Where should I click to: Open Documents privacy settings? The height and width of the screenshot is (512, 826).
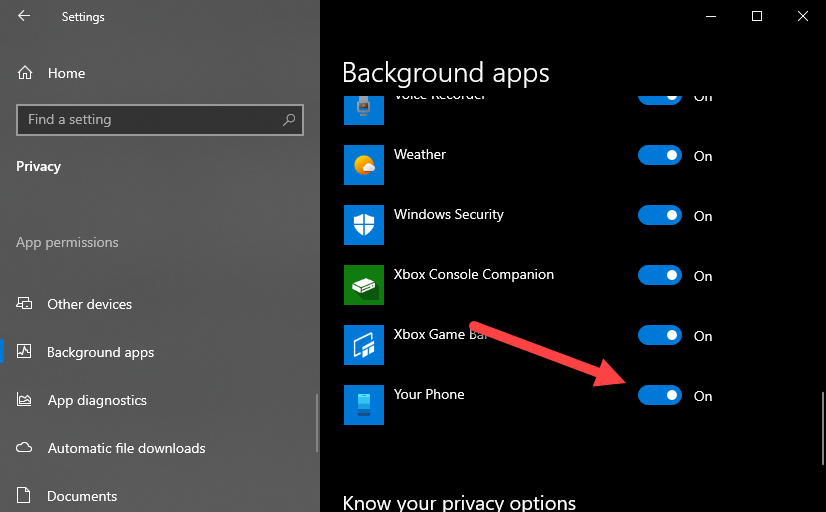coord(82,496)
